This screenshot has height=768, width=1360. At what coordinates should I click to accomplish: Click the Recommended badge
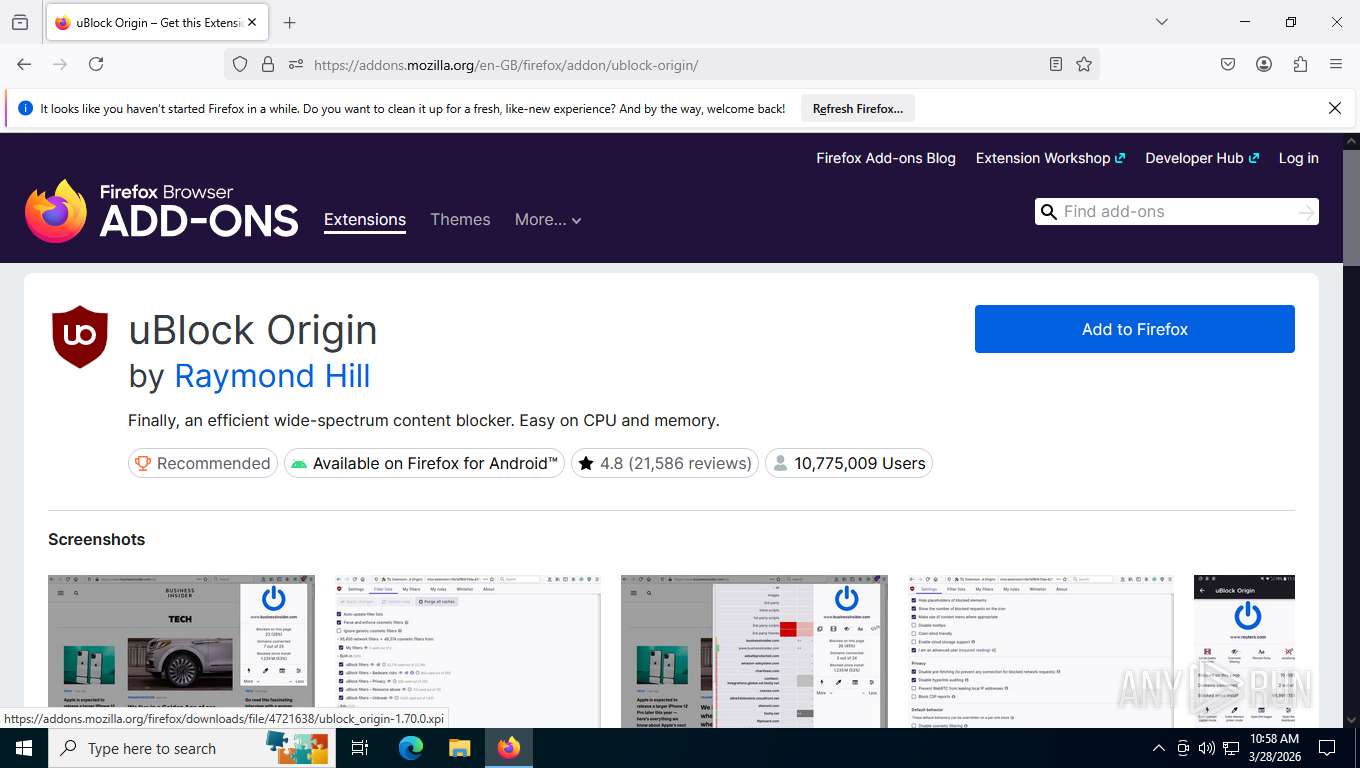[203, 463]
